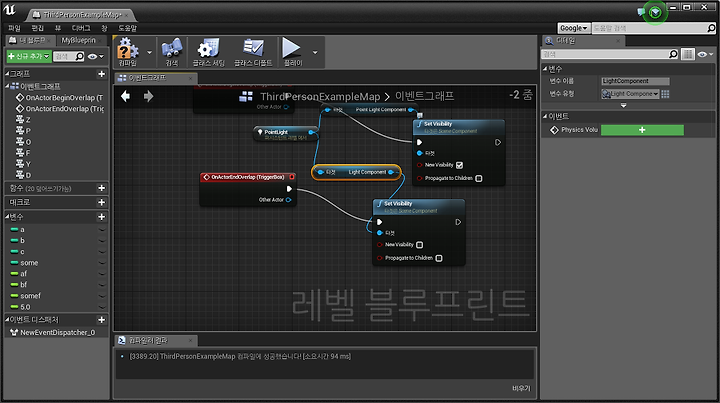Click the chat bubble icon at top right

[641, 12]
